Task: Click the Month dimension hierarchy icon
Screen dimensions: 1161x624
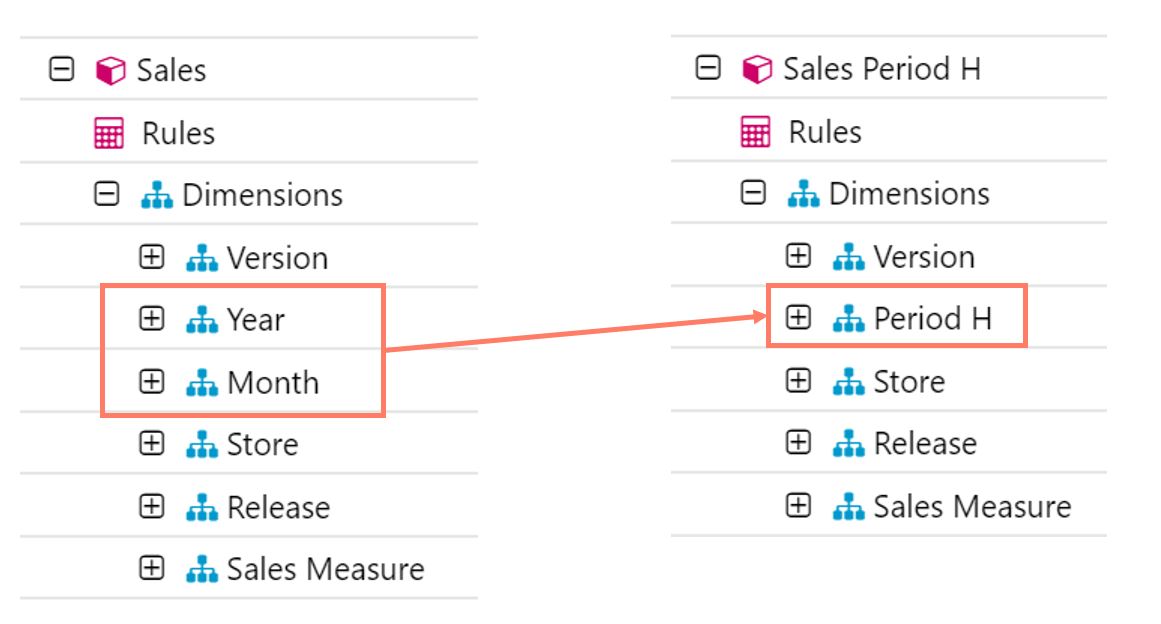Action: click(202, 382)
